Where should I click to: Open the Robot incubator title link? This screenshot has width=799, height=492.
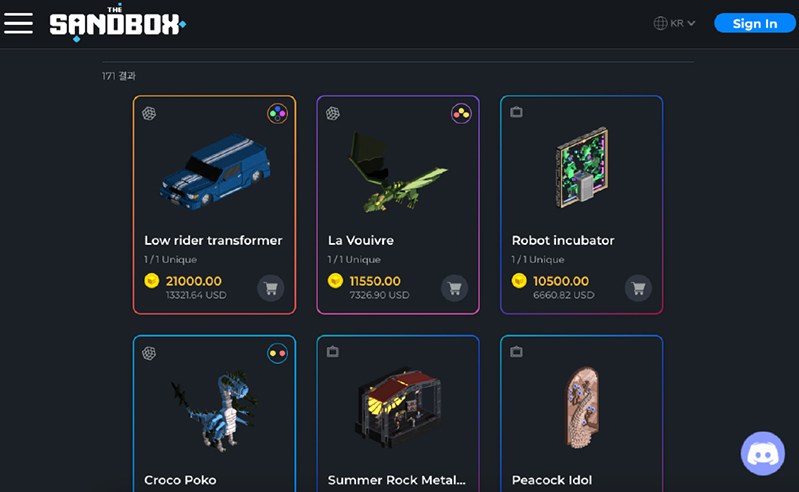tap(563, 240)
